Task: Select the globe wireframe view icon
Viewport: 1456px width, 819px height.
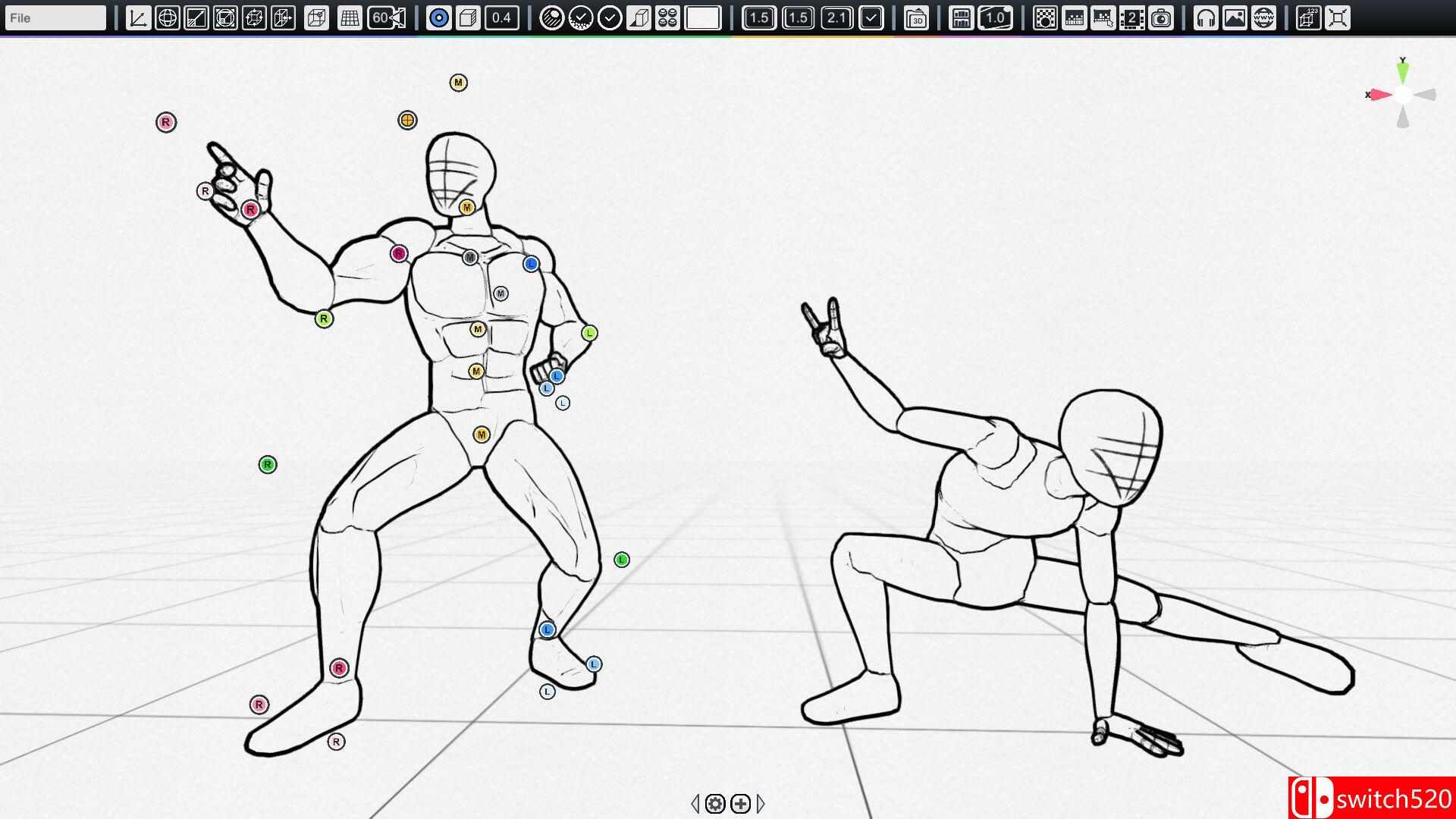Action: click(x=167, y=17)
